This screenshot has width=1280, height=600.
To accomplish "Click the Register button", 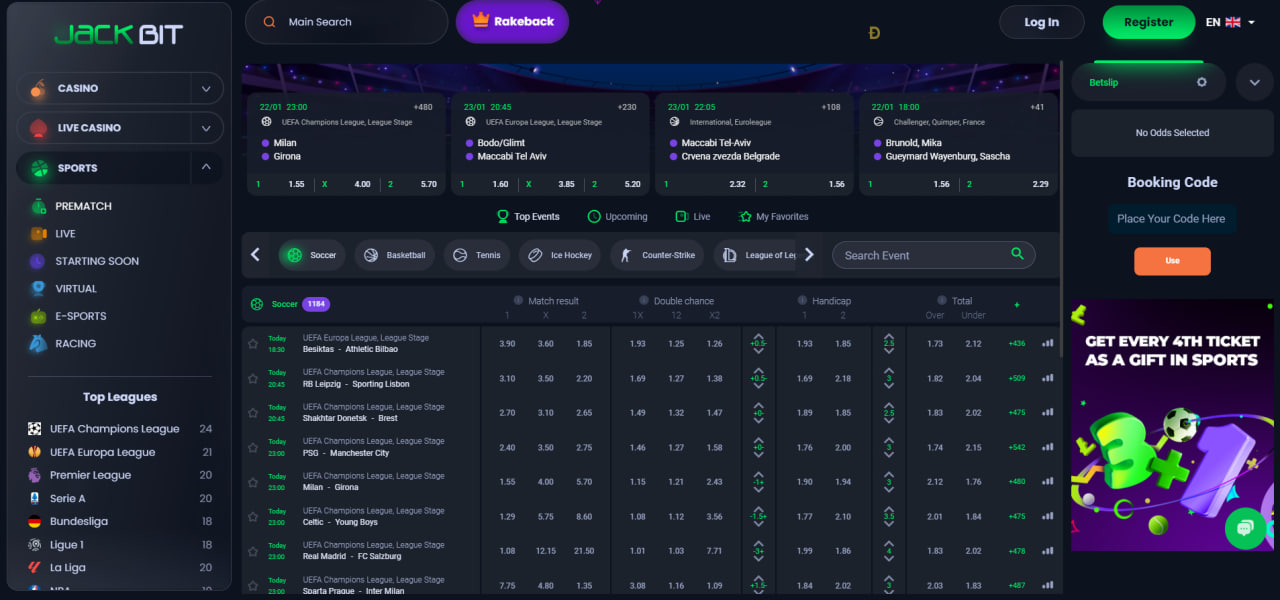I will pyautogui.click(x=1149, y=22).
